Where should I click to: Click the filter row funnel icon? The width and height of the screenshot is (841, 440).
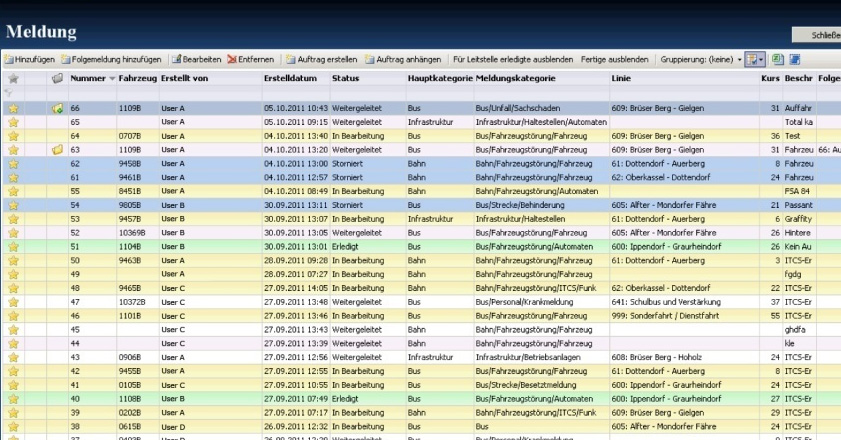click(9, 92)
